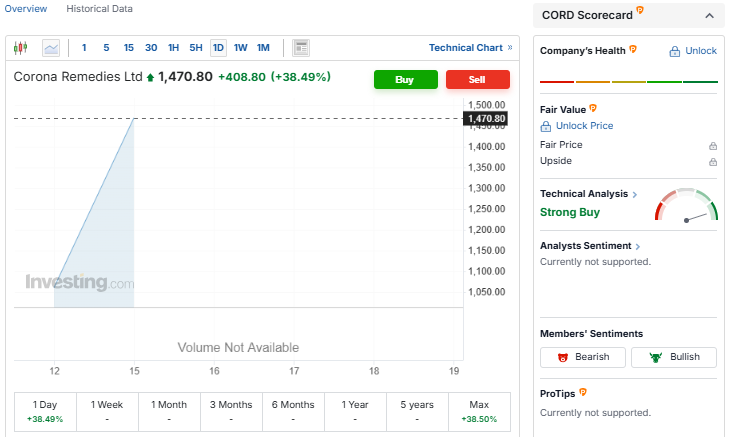Image resolution: width=734 pixels, height=437 pixels.
Task: Select the 1M interval
Action: (x=263, y=48)
